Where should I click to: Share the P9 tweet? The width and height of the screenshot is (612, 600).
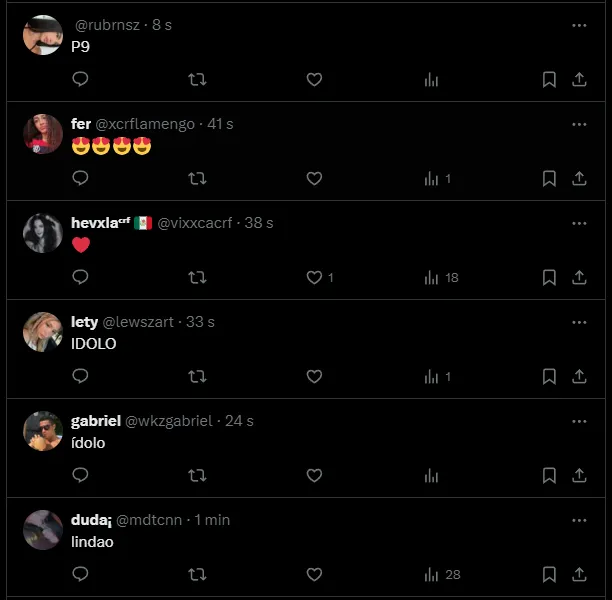tap(579, 80)
